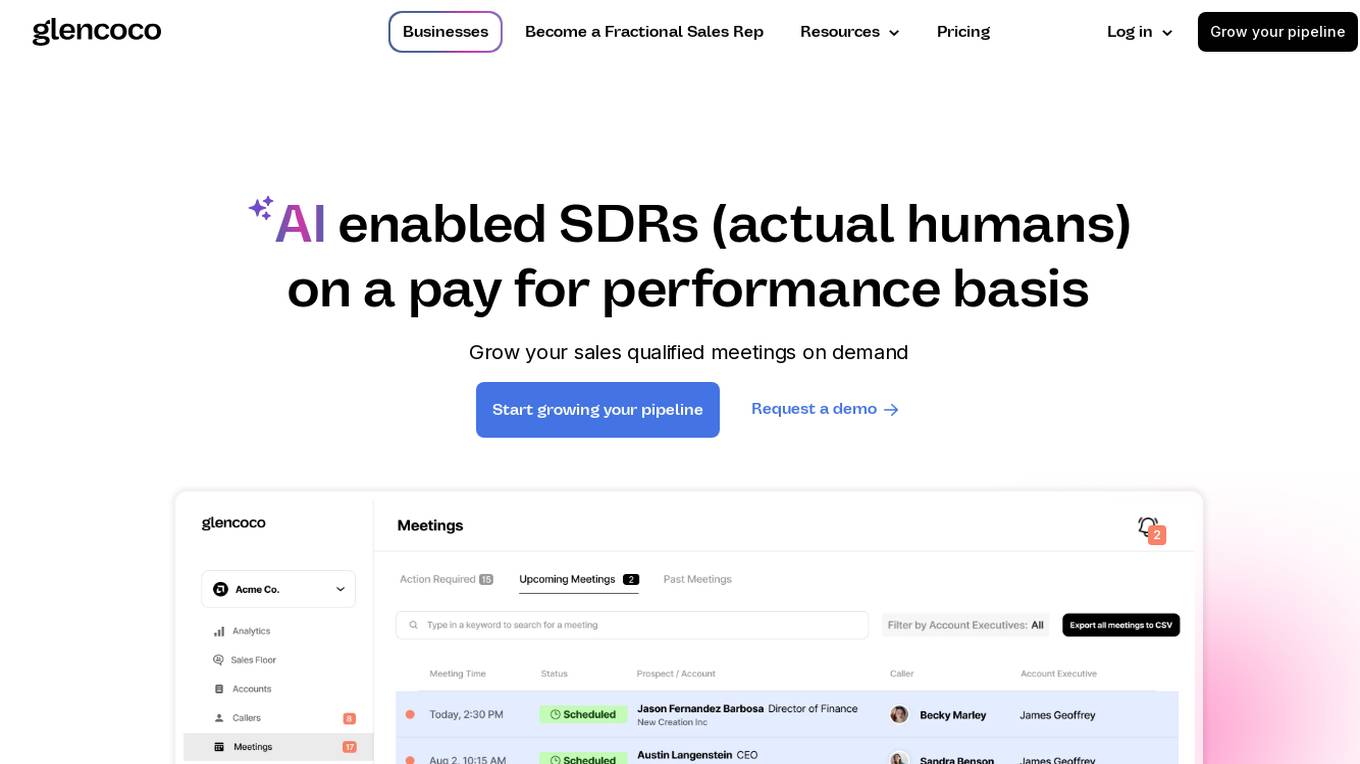Click the notification bell icon with badge
This screenshot has width=1360, height=764.
[x=1150, y=528]
